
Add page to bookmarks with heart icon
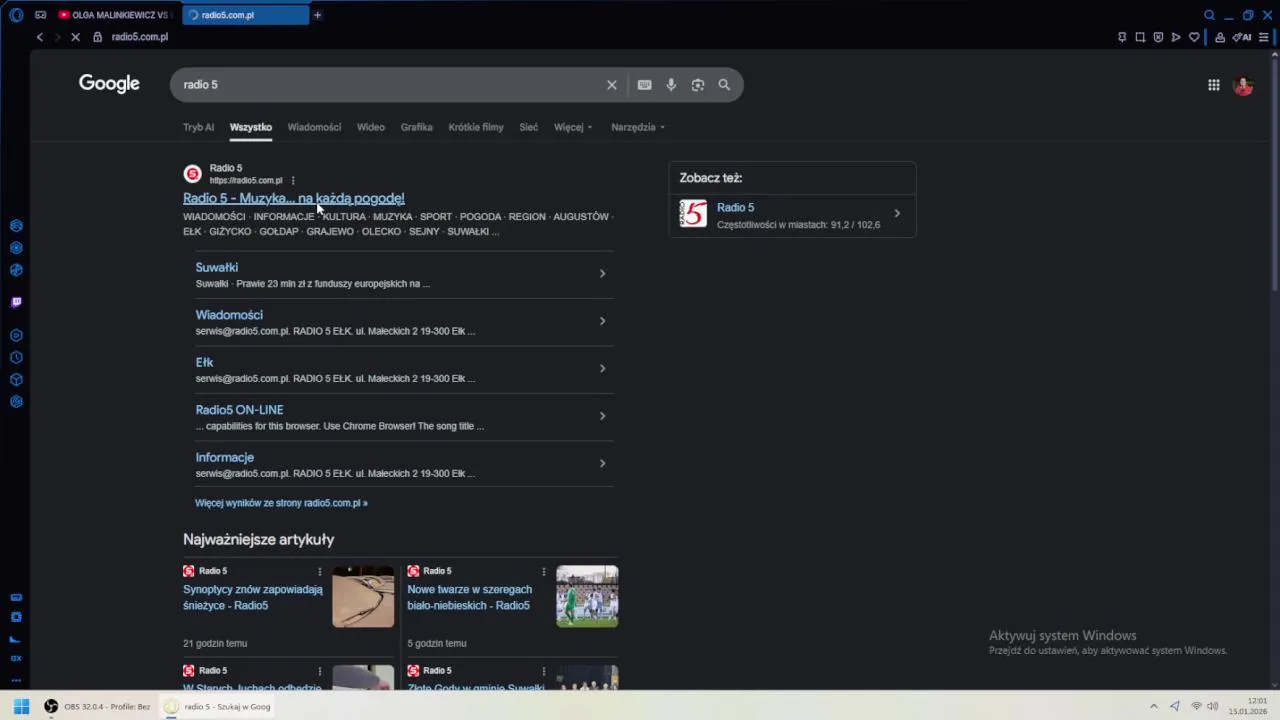click(x=1194, y=37)
